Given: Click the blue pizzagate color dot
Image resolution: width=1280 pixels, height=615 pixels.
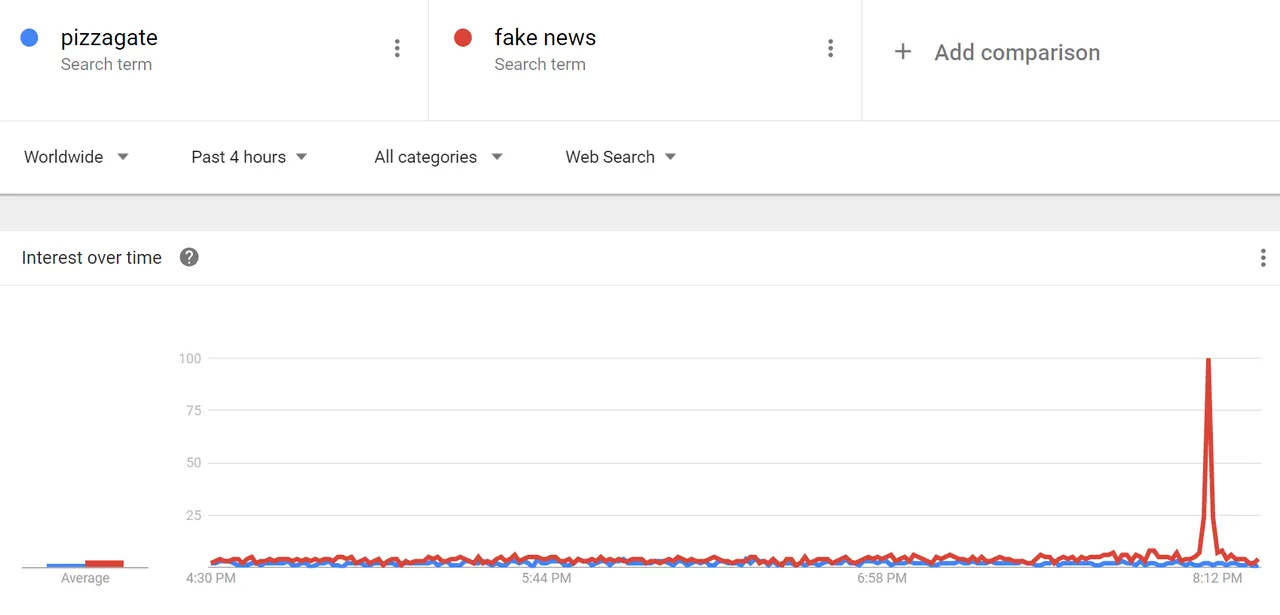Looking at the screenshot, I should tap(29, 38).
